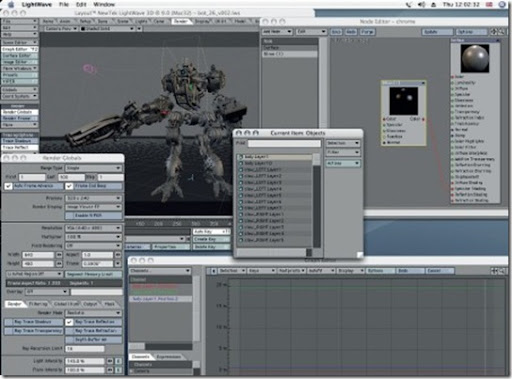Open the Surface Editor from sidebar
The width and height of the screenshot is (512, 379).
(20, 55)
